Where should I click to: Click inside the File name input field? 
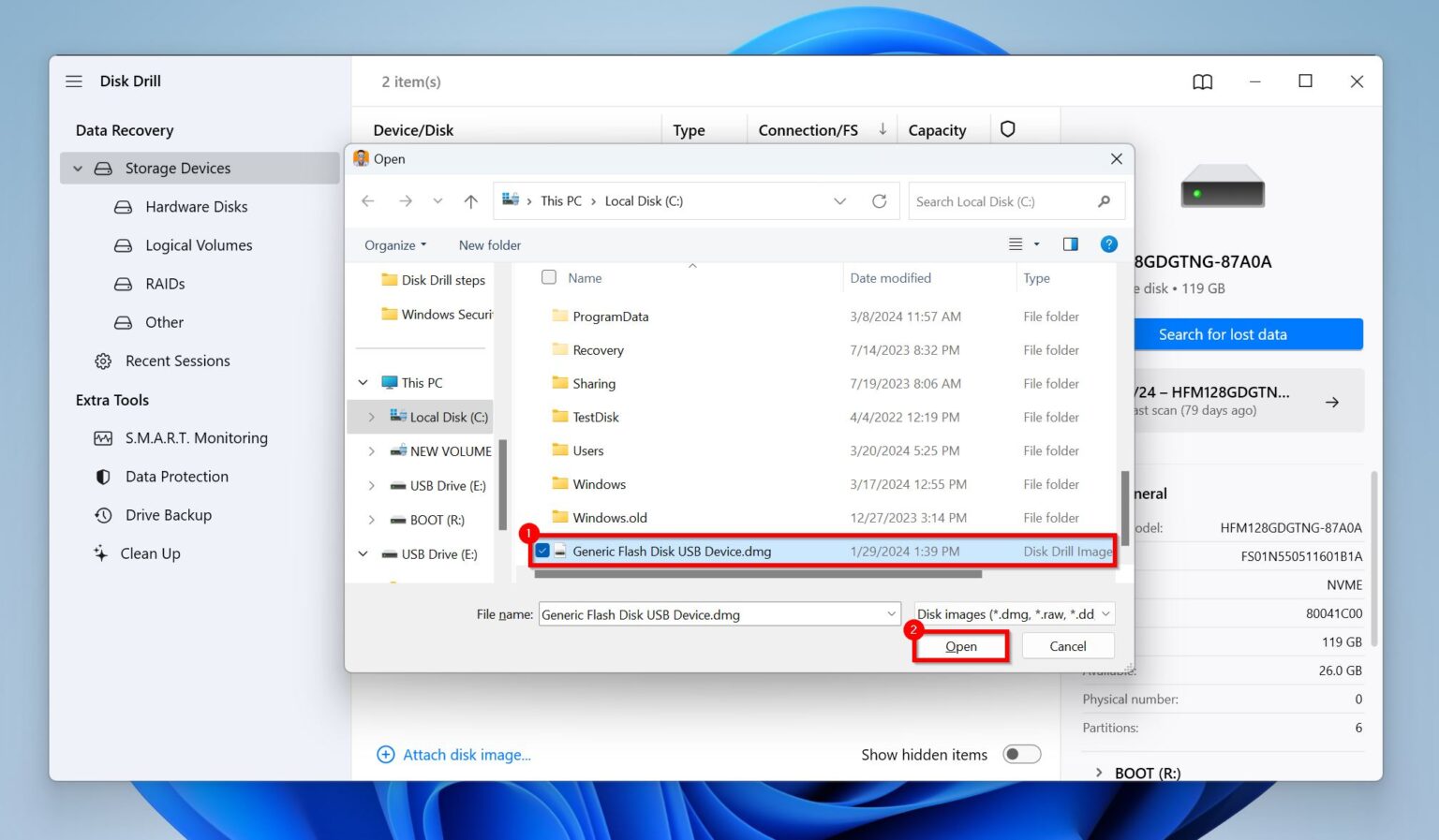click(x=712, y=613)
